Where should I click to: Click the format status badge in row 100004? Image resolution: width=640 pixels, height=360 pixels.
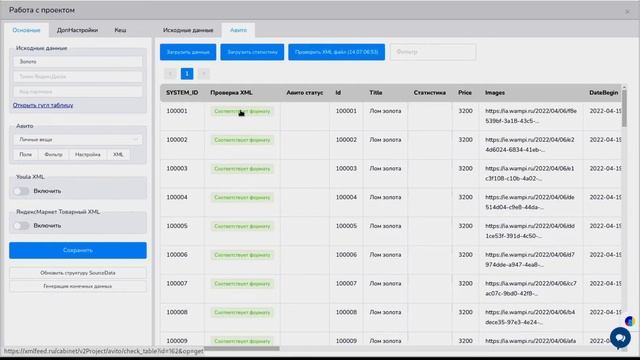(x=242, y=198)
